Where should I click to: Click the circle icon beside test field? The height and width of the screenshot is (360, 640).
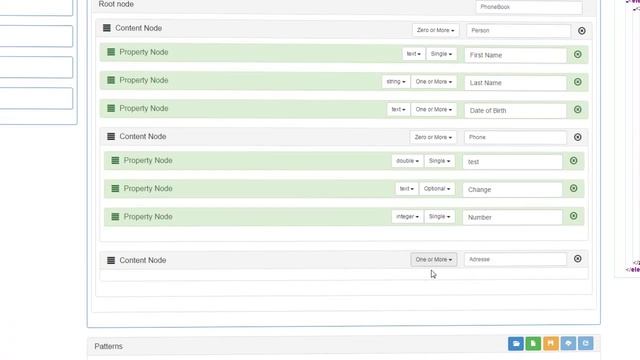pyautogui.click(x=573, y=161)
